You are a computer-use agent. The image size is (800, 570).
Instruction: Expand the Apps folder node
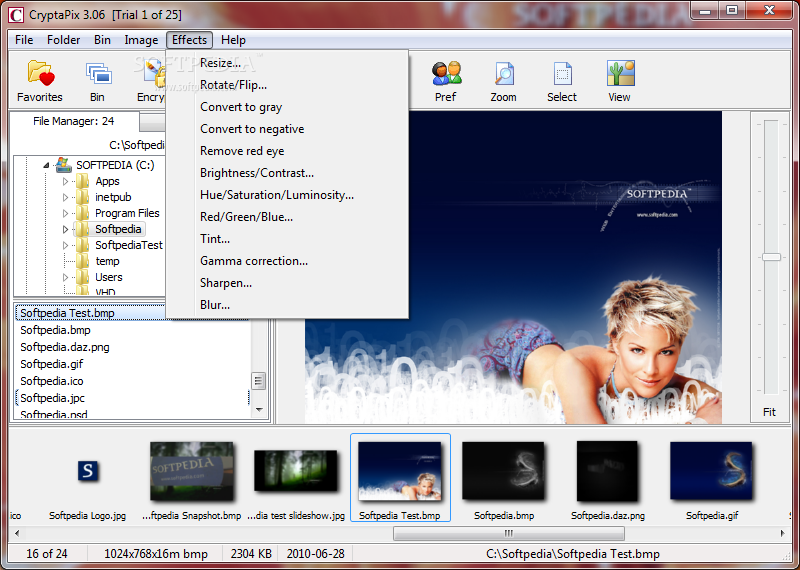coord(65,181)
